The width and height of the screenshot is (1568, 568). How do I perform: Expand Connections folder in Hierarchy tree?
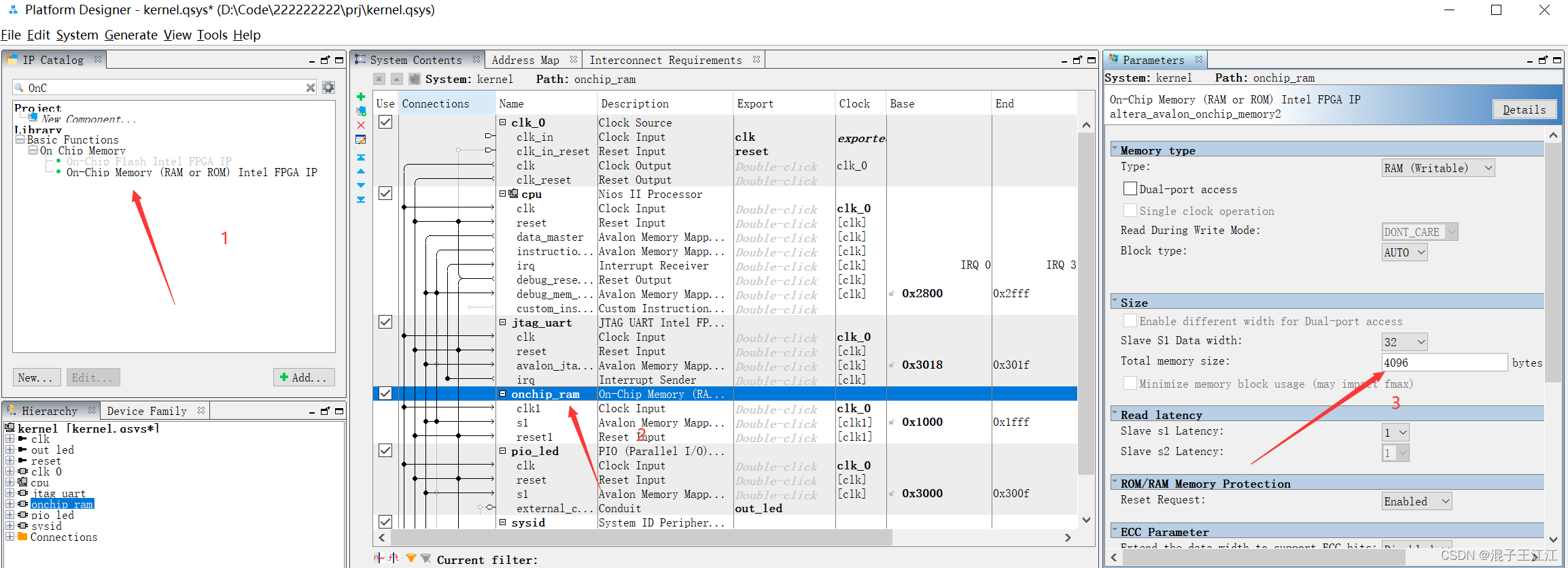[x=10, y=537]
